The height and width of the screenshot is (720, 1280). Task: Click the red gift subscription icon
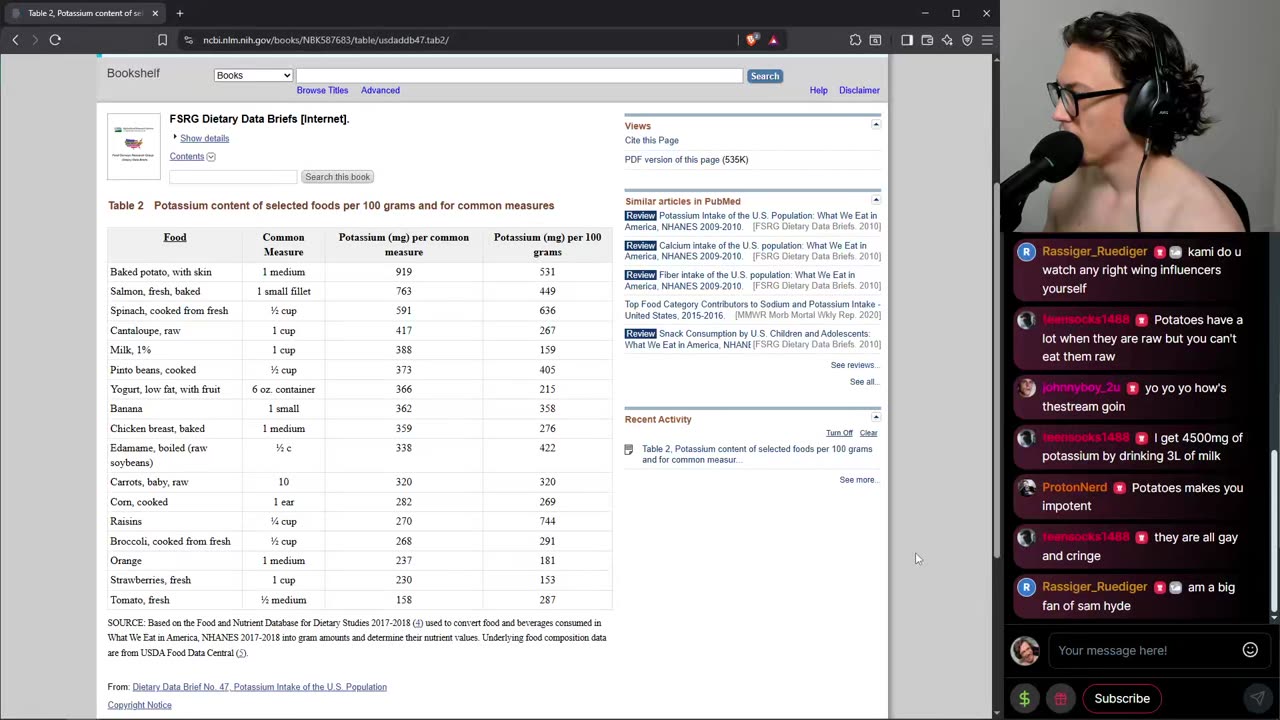[1060, 698]
